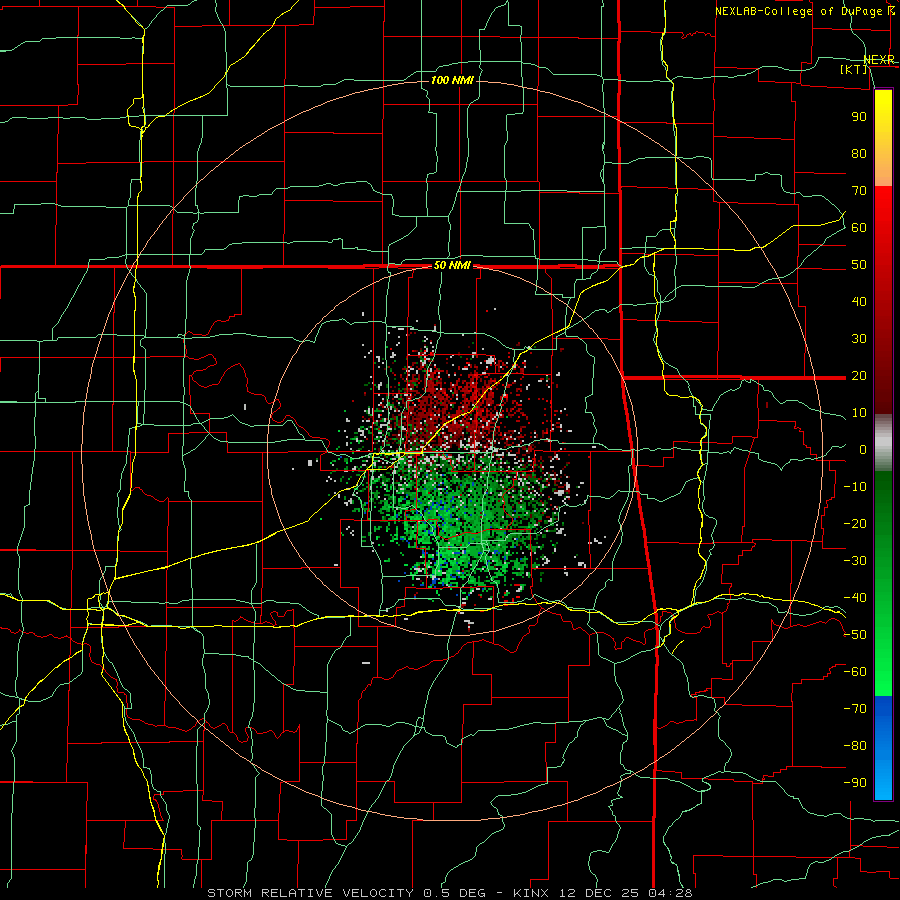The height and width of the screenshot is (900, 900).
Task: Pick the gray zero-velocity color bar segment
Action: pyautogui.click(x=883, y=443)
